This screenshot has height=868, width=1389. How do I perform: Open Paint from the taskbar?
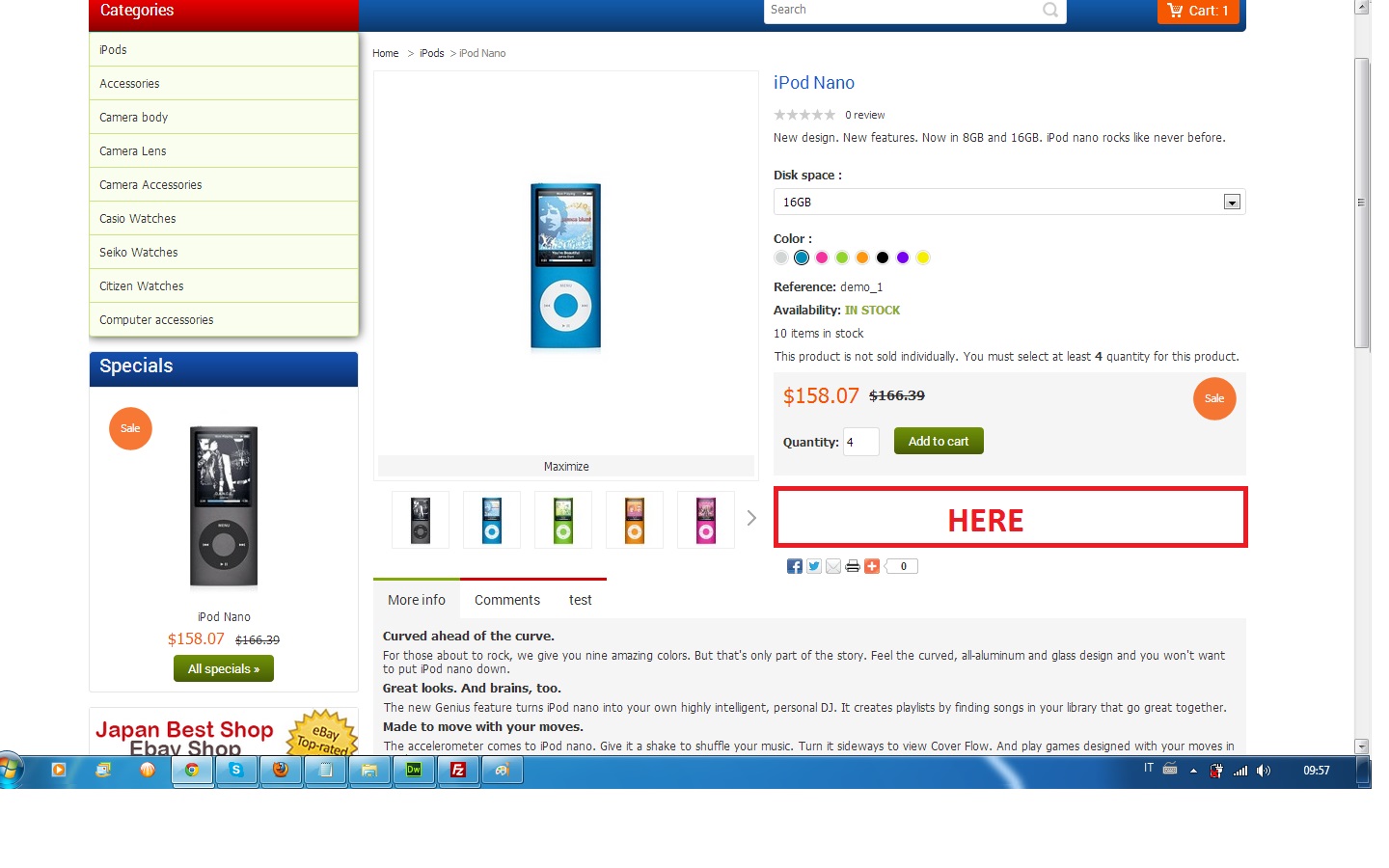pyautogui.click(x=503, y=770)
